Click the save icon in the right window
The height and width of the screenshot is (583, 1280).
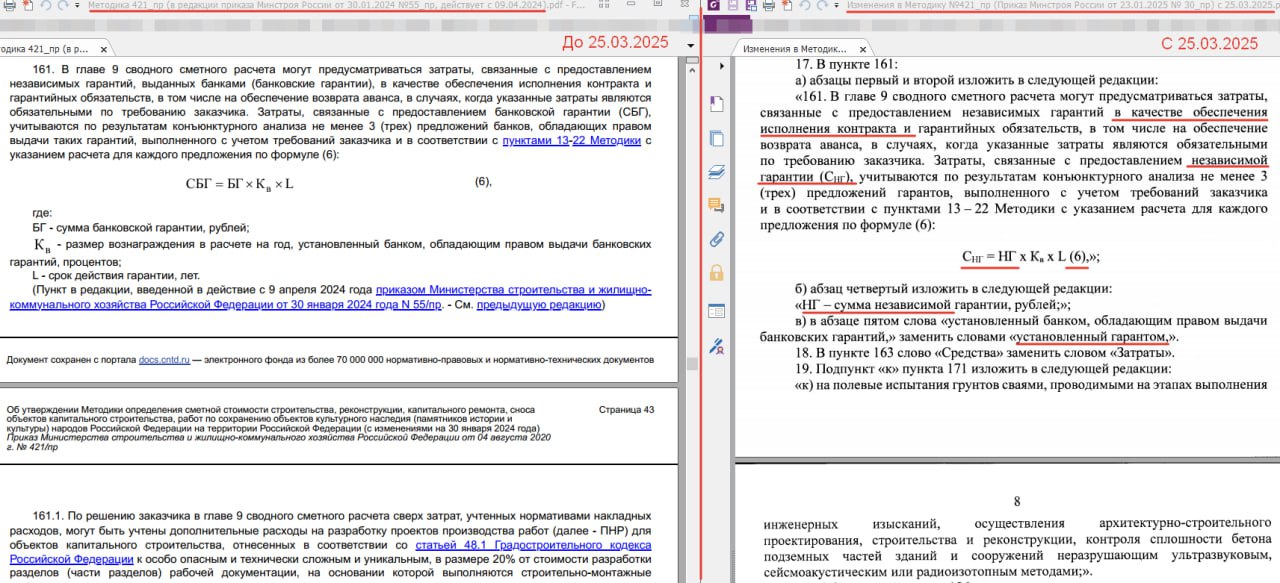732,6
